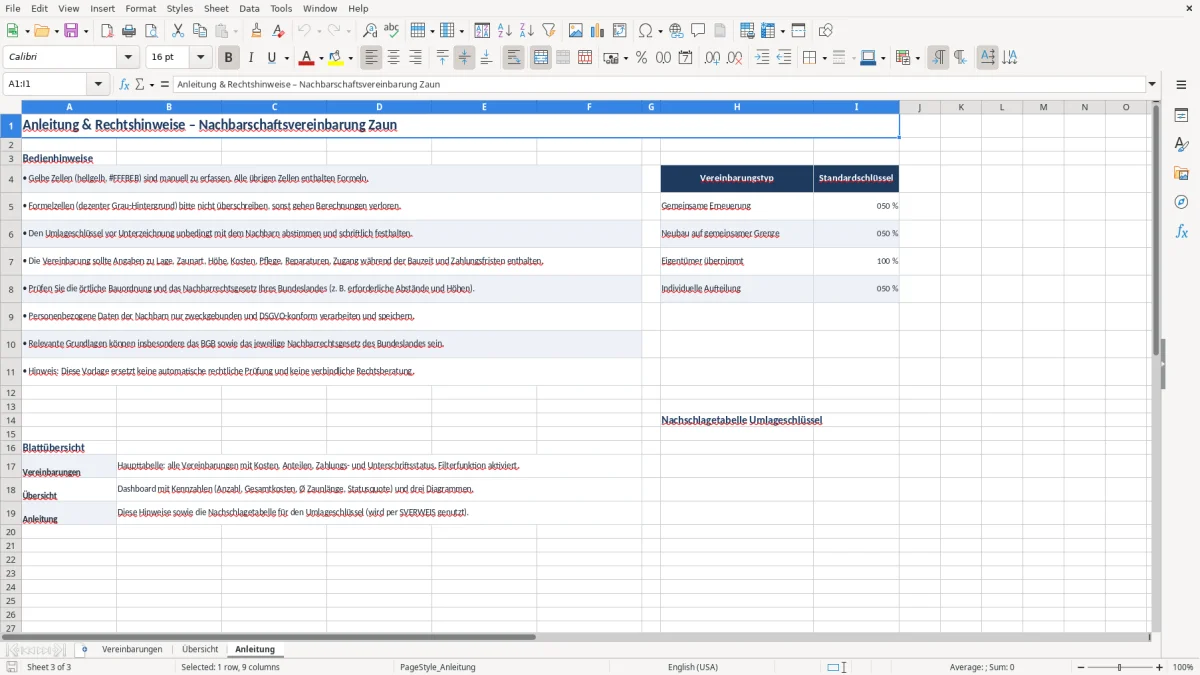Open the Tools menu
This screenshot has height=675, width=1200.
(x=281, y=8)
